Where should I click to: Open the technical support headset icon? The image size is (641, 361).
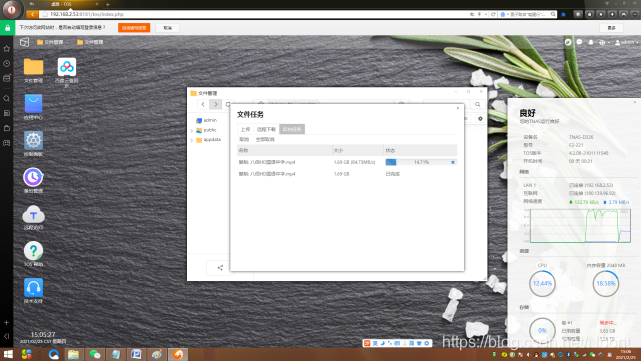(33, 287)
